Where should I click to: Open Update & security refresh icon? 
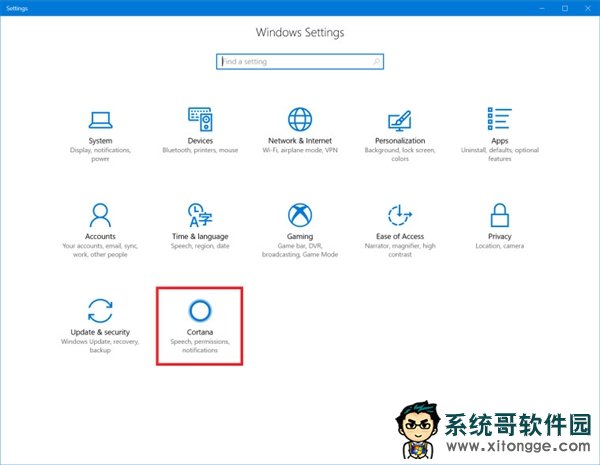click(100, 310)
